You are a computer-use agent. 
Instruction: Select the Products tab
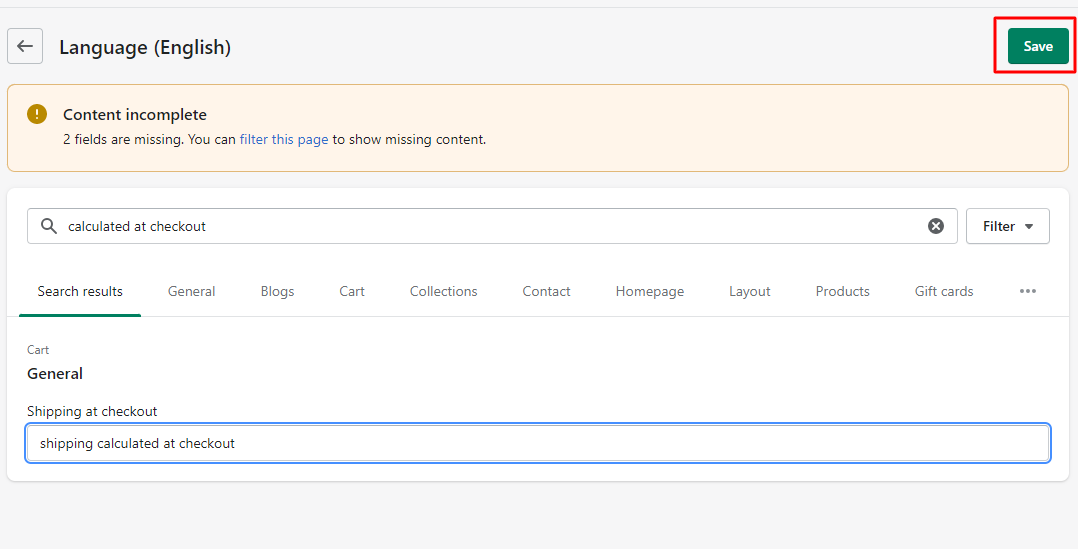point(842,291)
